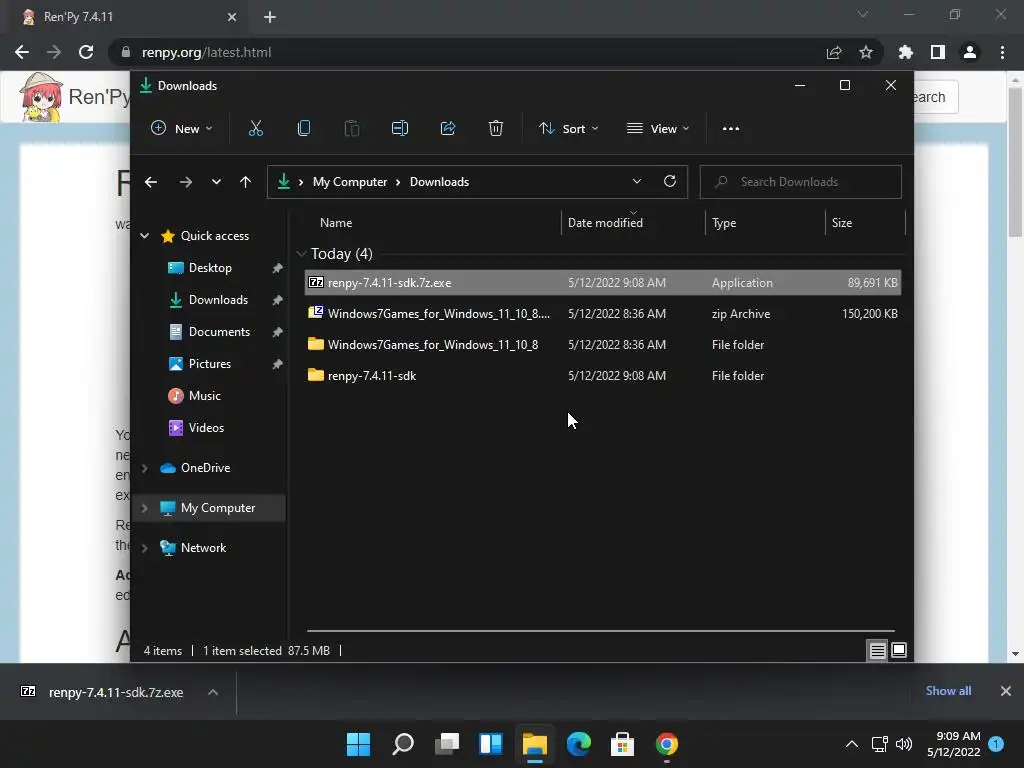Go forward in File Explorer

point(186,182)
